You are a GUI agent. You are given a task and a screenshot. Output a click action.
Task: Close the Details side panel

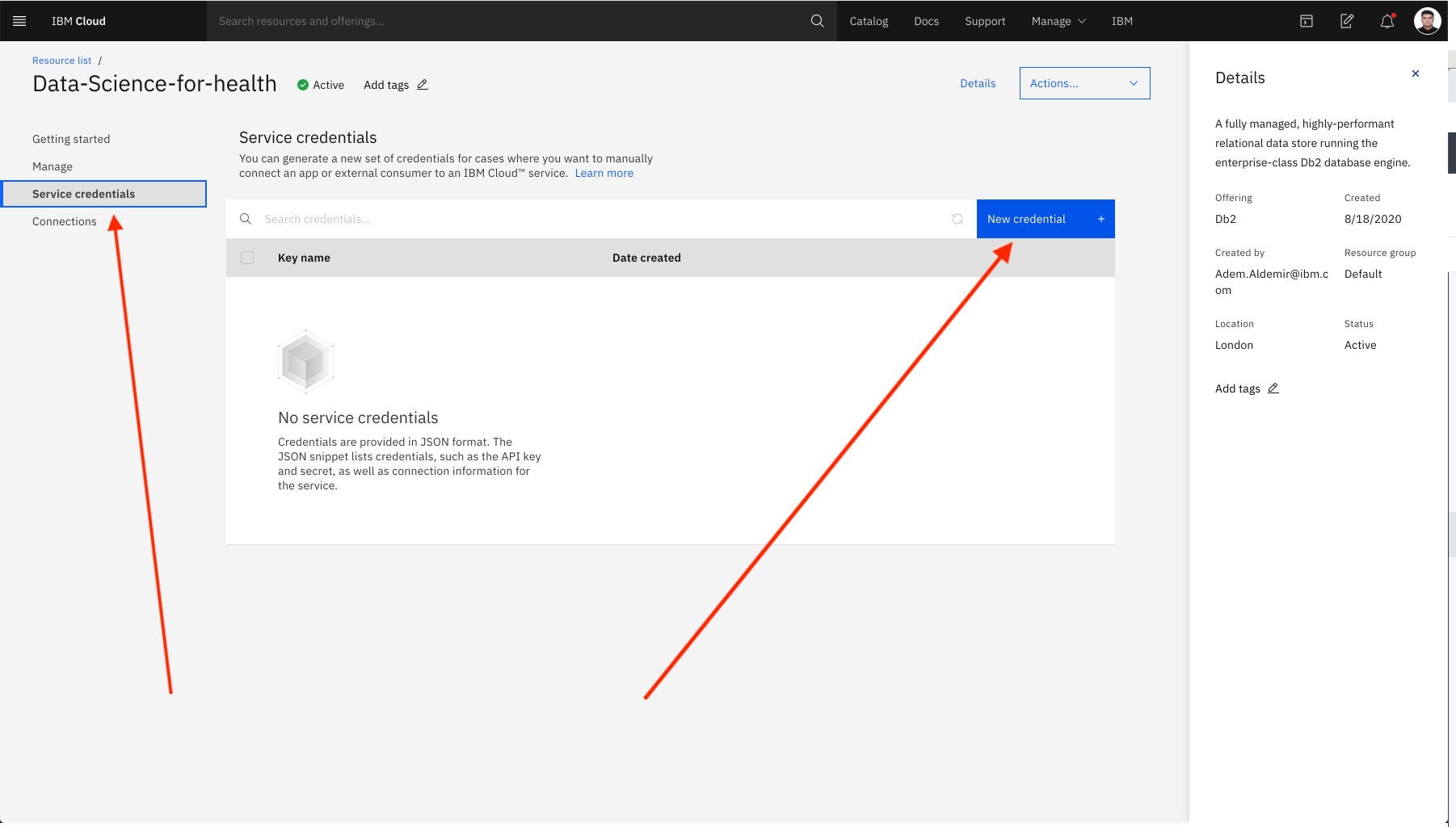point(1416,73)
